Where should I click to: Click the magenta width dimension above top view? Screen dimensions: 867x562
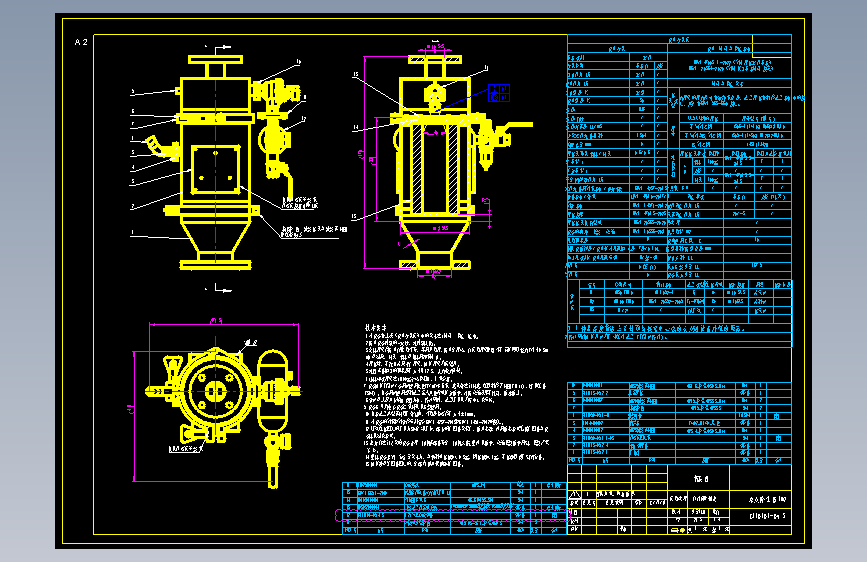[224, 324]
